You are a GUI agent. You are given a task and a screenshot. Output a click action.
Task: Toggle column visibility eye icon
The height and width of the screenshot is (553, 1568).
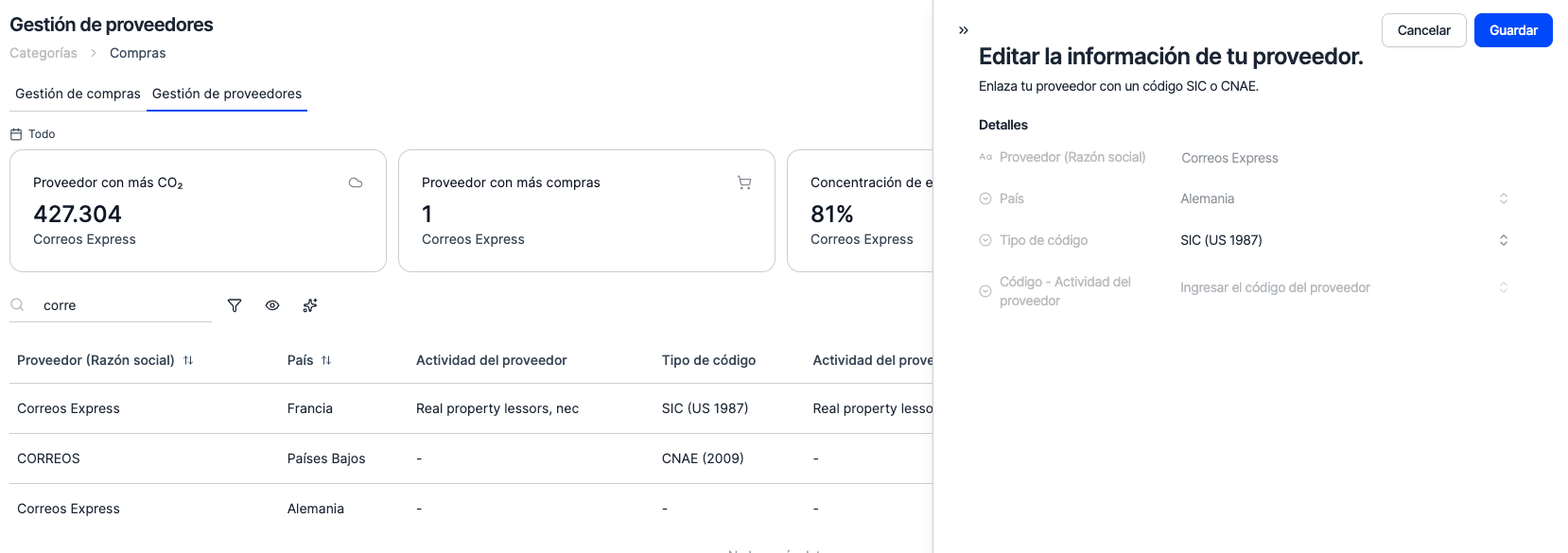point(272,305)
